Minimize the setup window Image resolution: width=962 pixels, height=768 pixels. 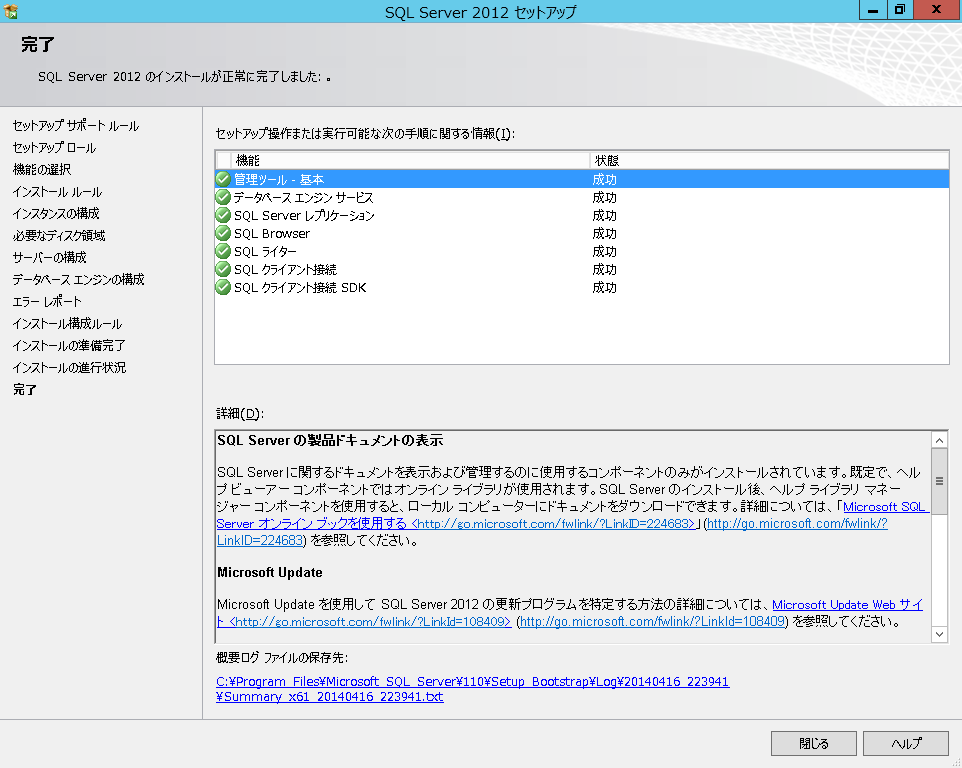pos(873,10)
